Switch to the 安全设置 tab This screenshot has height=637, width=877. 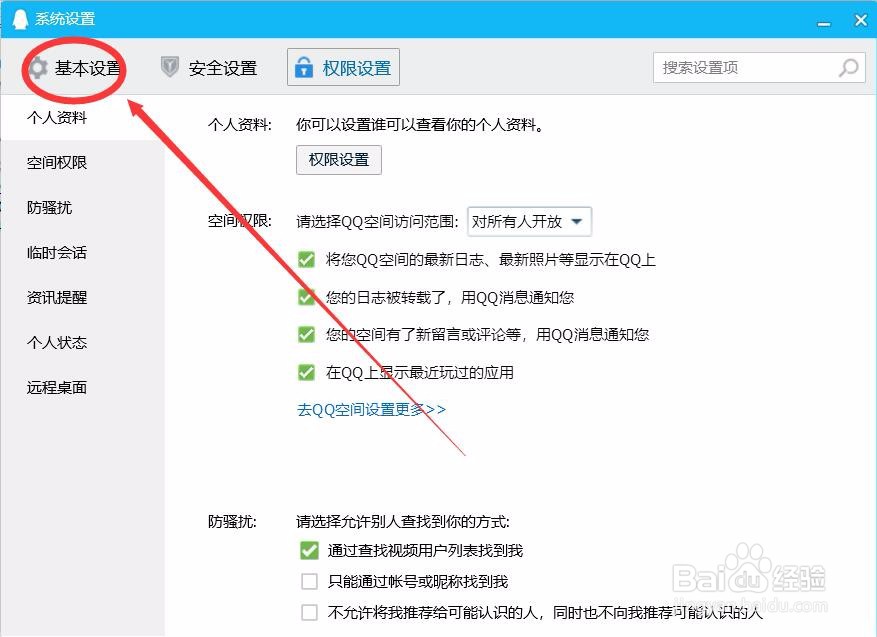coord(209,68)
